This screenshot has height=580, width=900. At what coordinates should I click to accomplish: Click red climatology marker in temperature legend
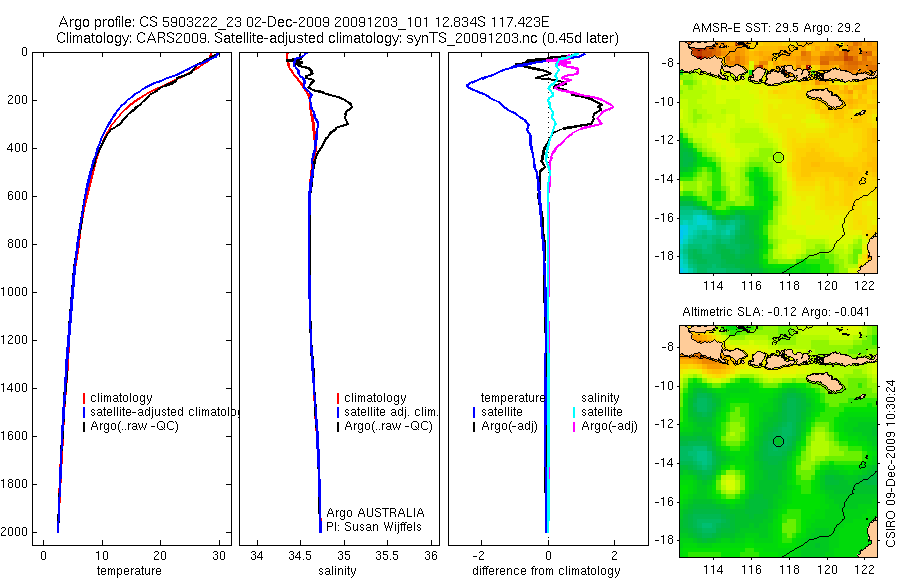(84, 398)
